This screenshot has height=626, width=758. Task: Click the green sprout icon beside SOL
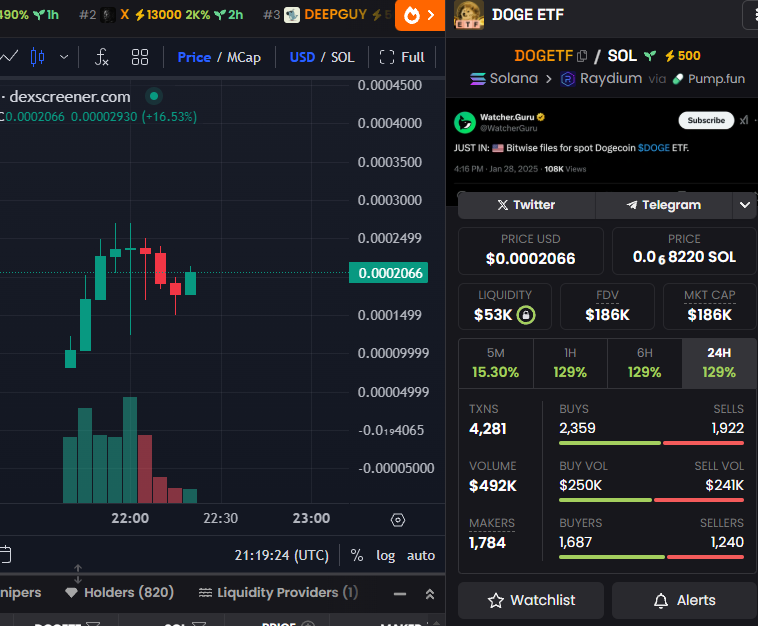(x=650, y=56)
